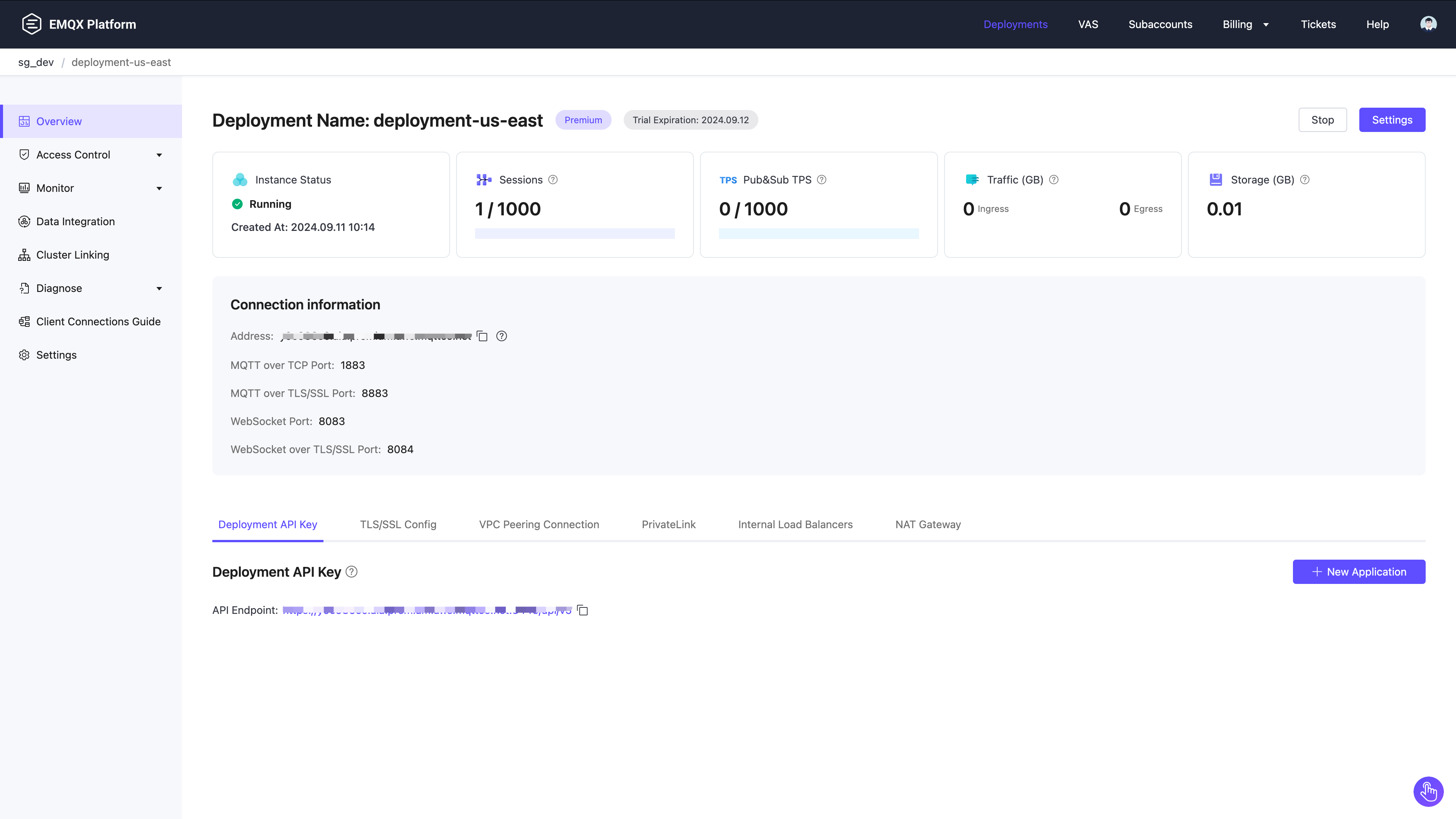Click the sidebar Settings gear icon
The height and width of the screenshot is (819, 1456).
24,355
